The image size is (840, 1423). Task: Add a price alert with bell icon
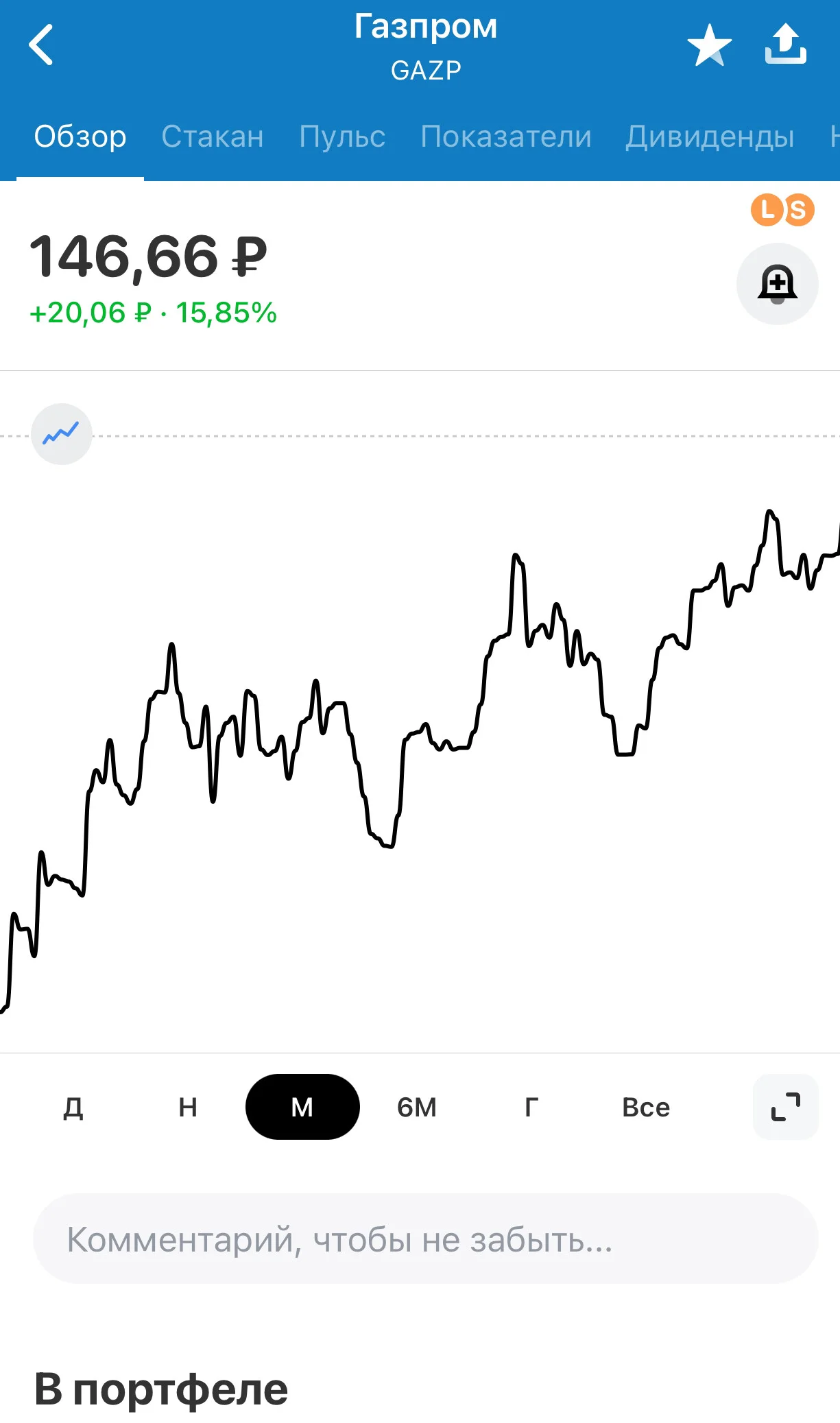coord(777,283)
